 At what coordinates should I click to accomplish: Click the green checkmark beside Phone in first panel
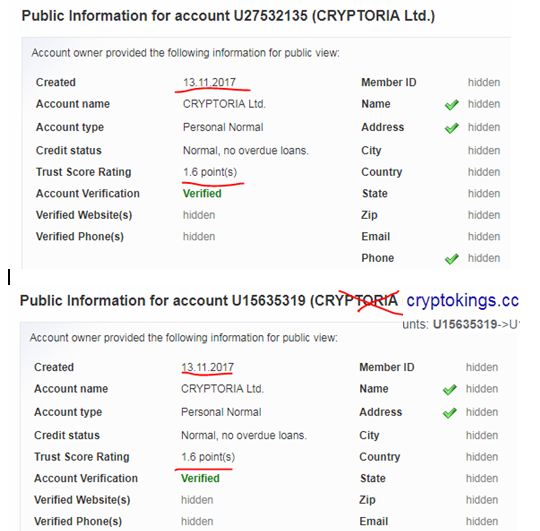[x=451, y=259]
